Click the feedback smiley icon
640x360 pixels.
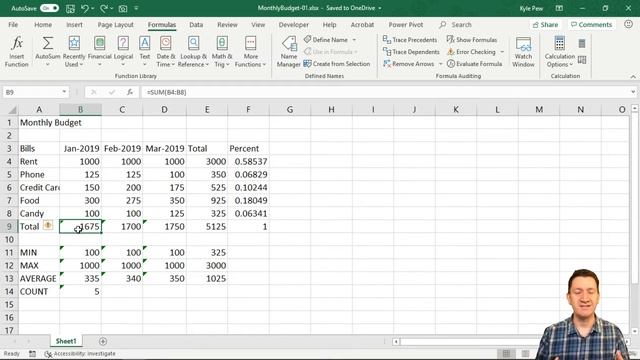click(629, 24)
